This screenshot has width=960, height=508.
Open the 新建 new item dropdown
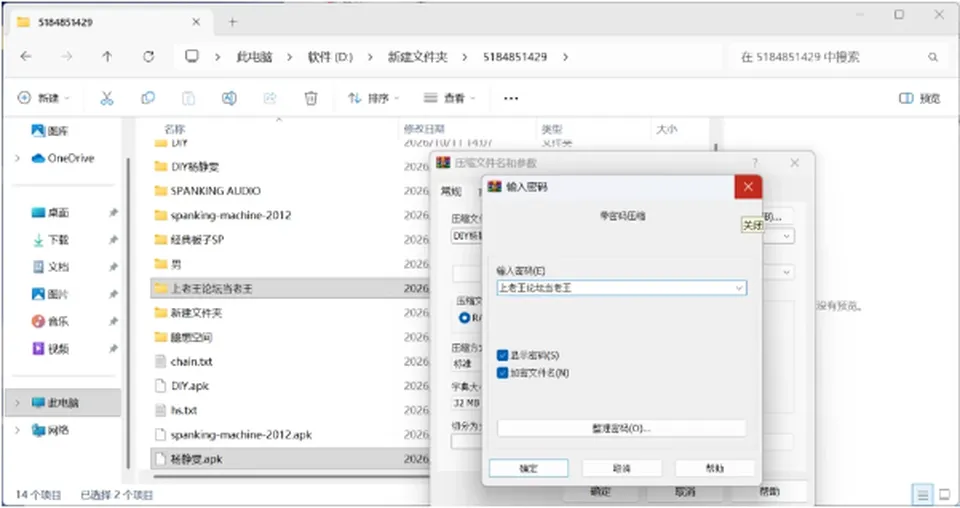pos(43,98)
